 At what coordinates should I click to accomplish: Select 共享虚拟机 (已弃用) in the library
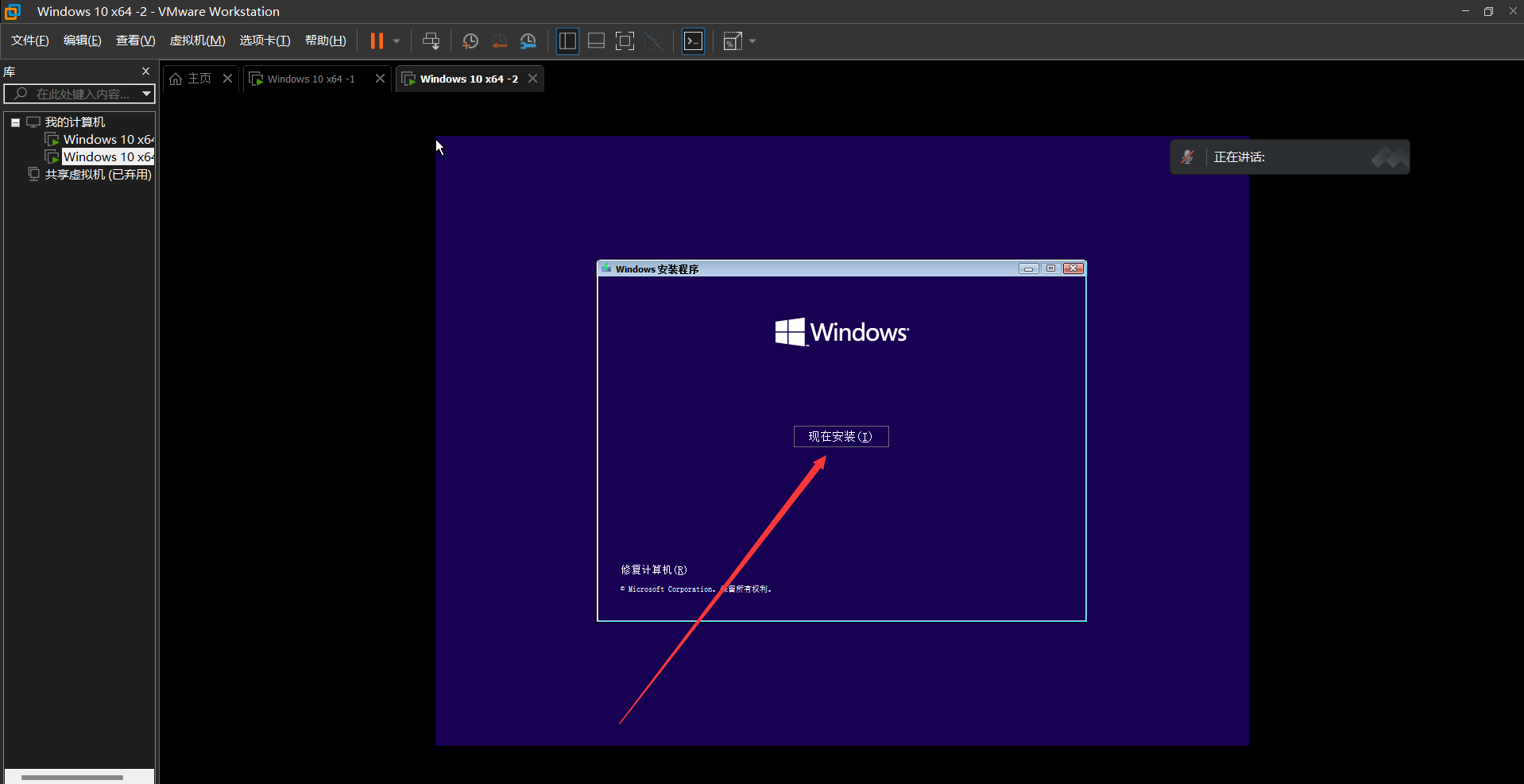98,174
